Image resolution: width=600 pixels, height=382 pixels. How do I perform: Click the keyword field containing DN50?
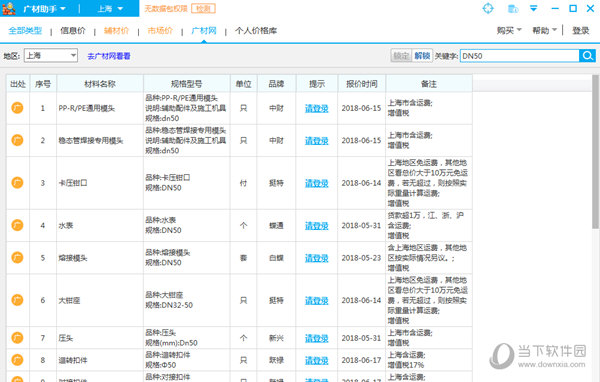pos(520,56)
